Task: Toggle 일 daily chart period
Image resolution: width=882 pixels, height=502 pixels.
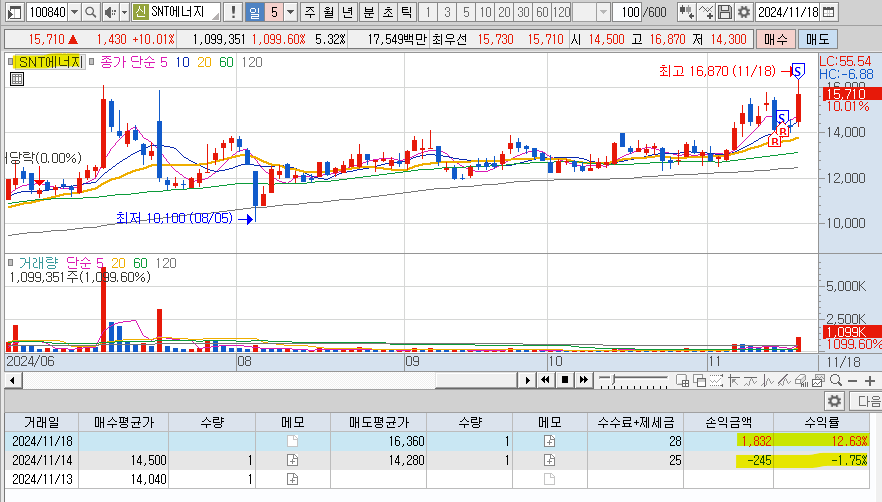Action: (x=255, y=12)
